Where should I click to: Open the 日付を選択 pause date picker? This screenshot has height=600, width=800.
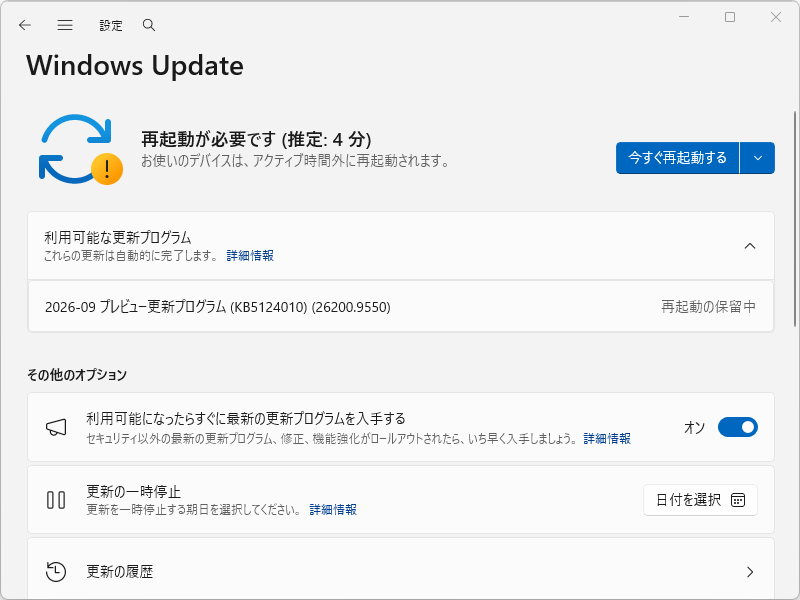click(700, 500)
